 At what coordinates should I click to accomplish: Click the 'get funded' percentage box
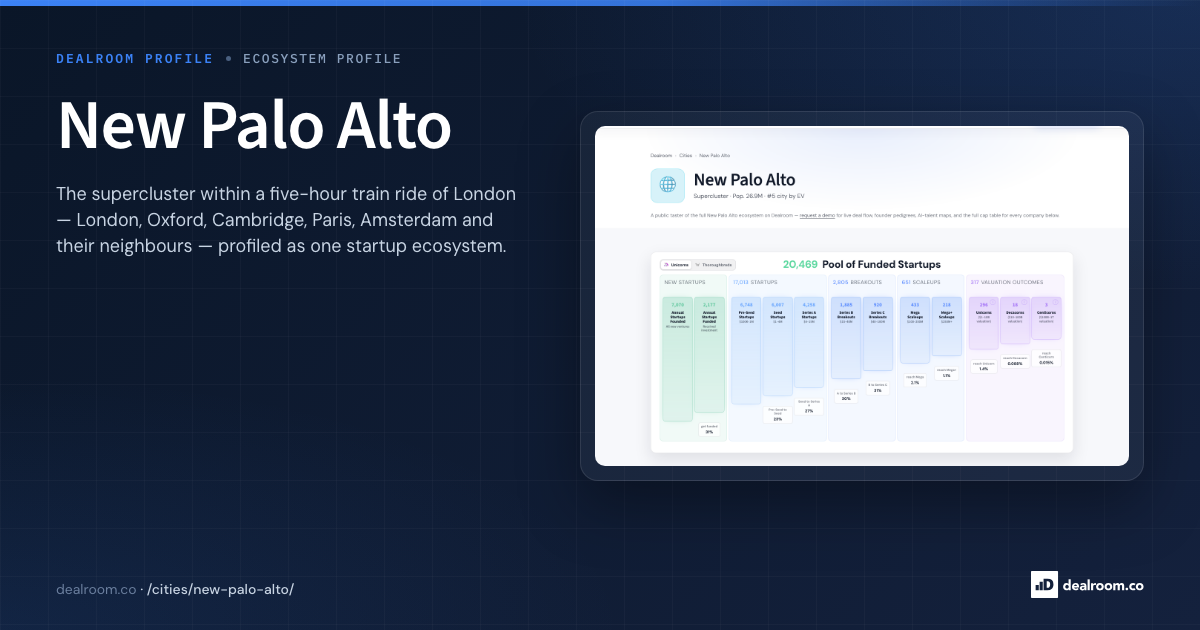709,430
